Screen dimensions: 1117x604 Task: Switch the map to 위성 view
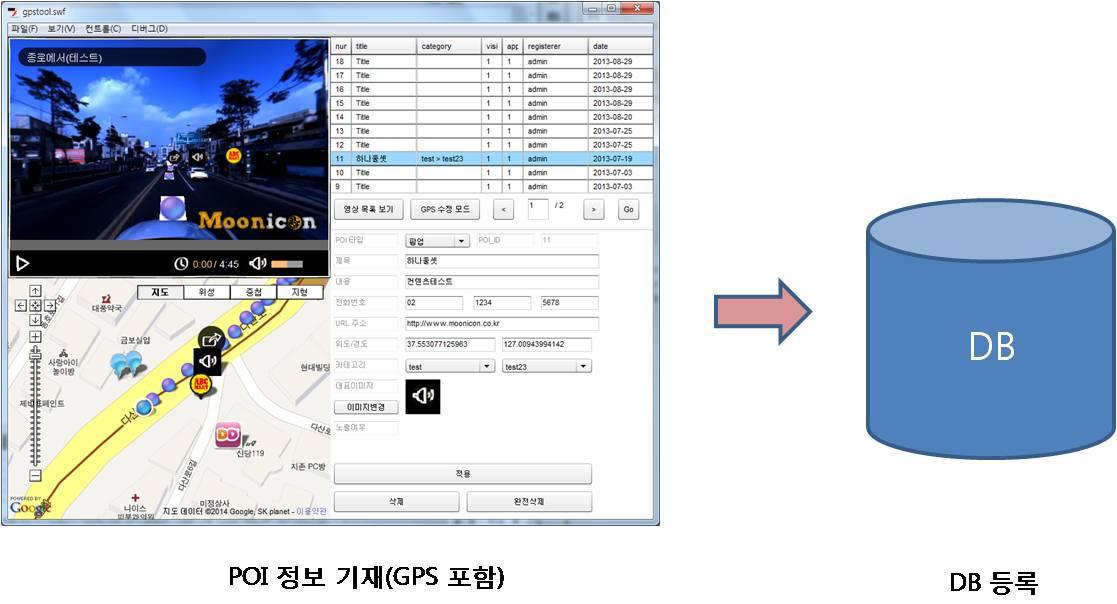(207, 293)
